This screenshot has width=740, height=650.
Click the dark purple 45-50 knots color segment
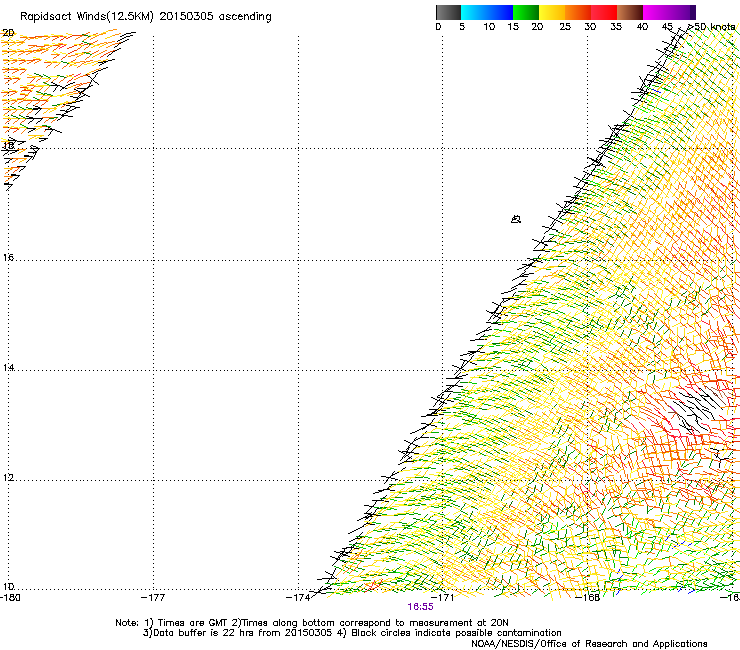tap(682, 12)
